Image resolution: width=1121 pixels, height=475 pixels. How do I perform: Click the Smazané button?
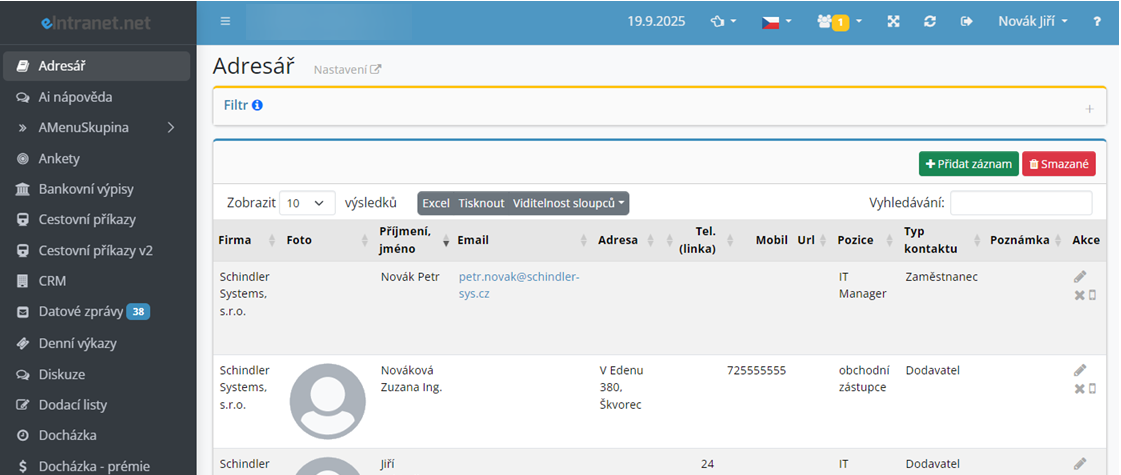(x=1059, y=164)
